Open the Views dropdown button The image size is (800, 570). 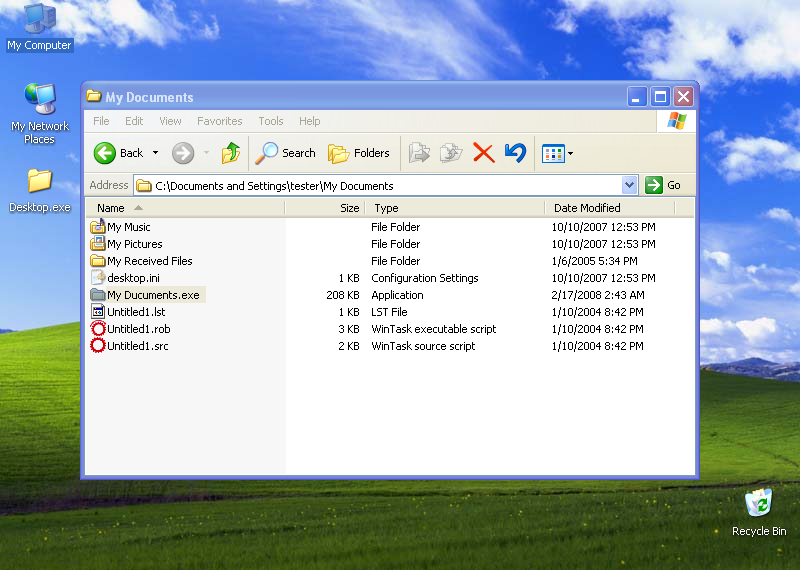click(x=557, y=153)
